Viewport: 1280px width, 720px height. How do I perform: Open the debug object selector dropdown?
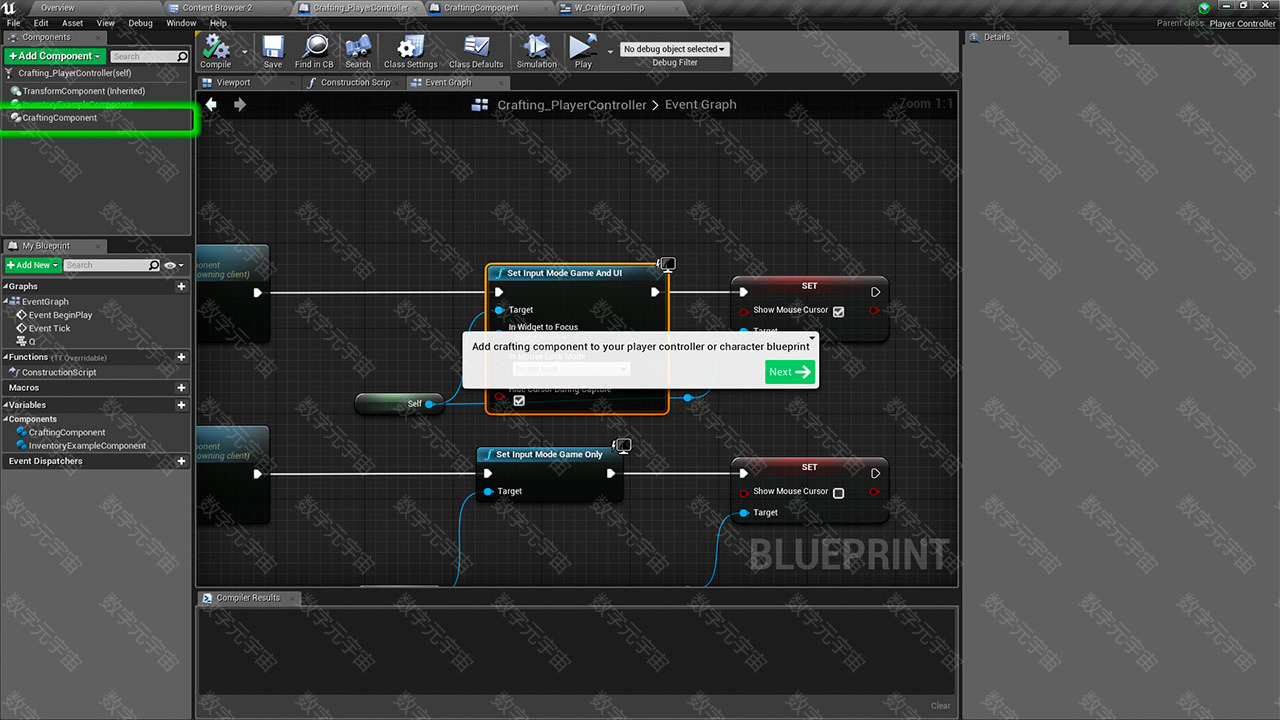click(x=674, y=49)
